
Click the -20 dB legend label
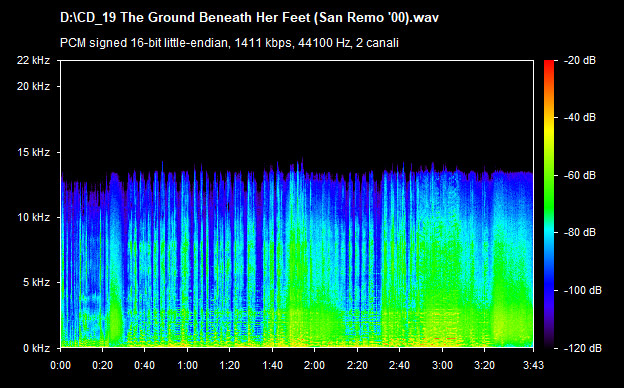[x=580, y=60]
